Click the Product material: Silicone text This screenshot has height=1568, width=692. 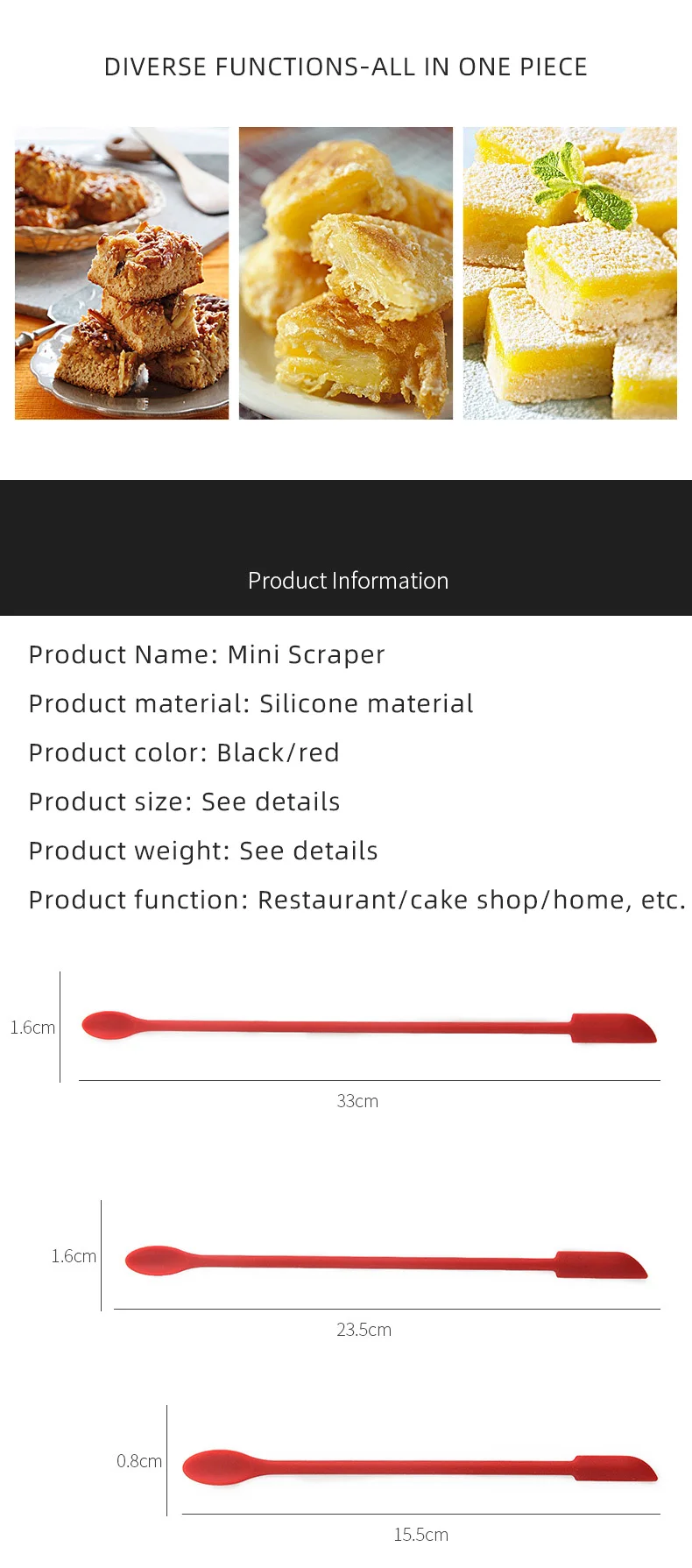251,703
